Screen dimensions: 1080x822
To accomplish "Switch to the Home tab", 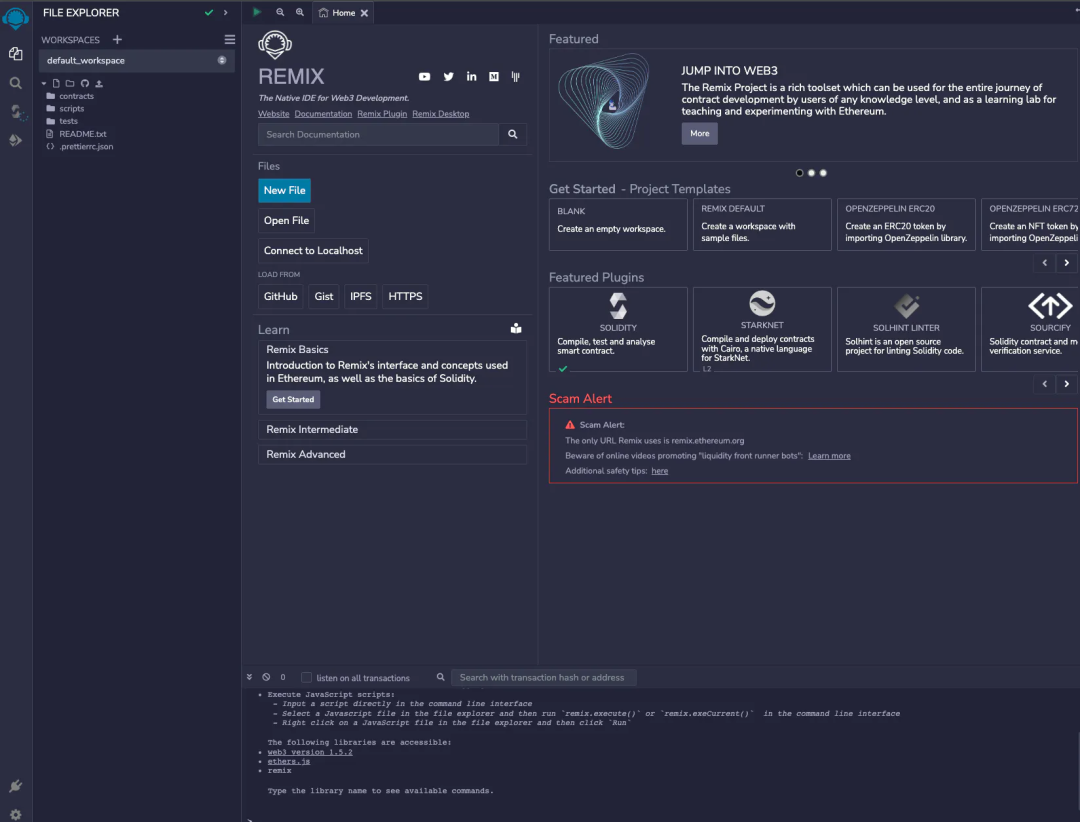I will click(x=343, y=13).
